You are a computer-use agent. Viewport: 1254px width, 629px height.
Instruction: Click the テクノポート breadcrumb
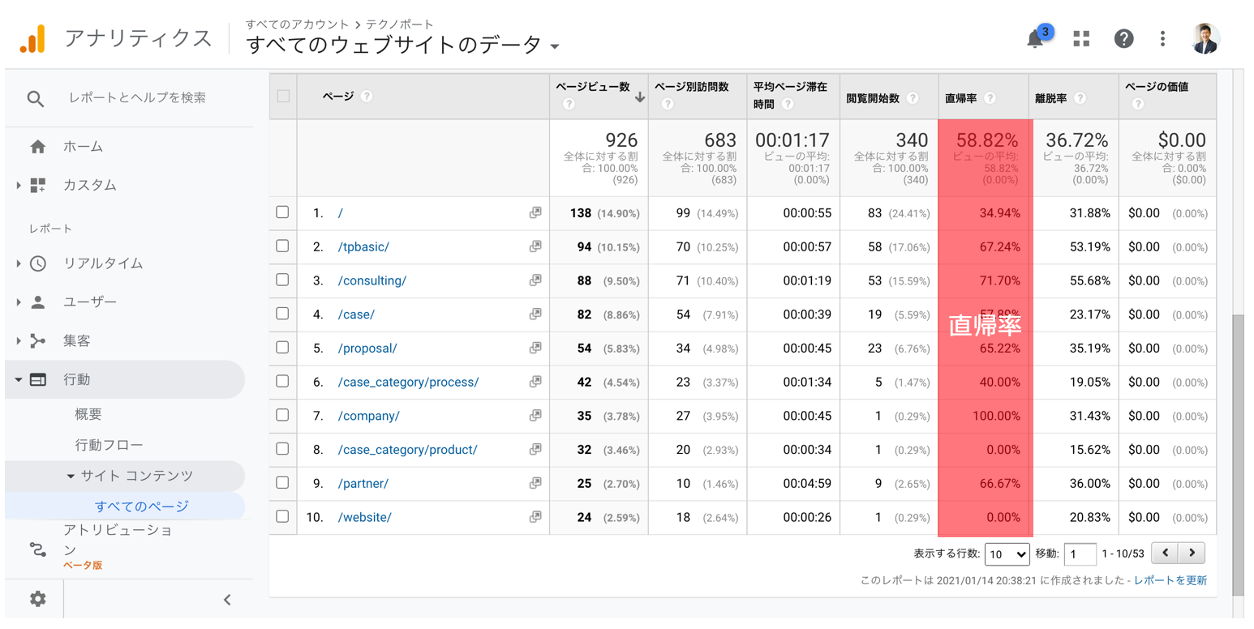click(x=399, y=24)
